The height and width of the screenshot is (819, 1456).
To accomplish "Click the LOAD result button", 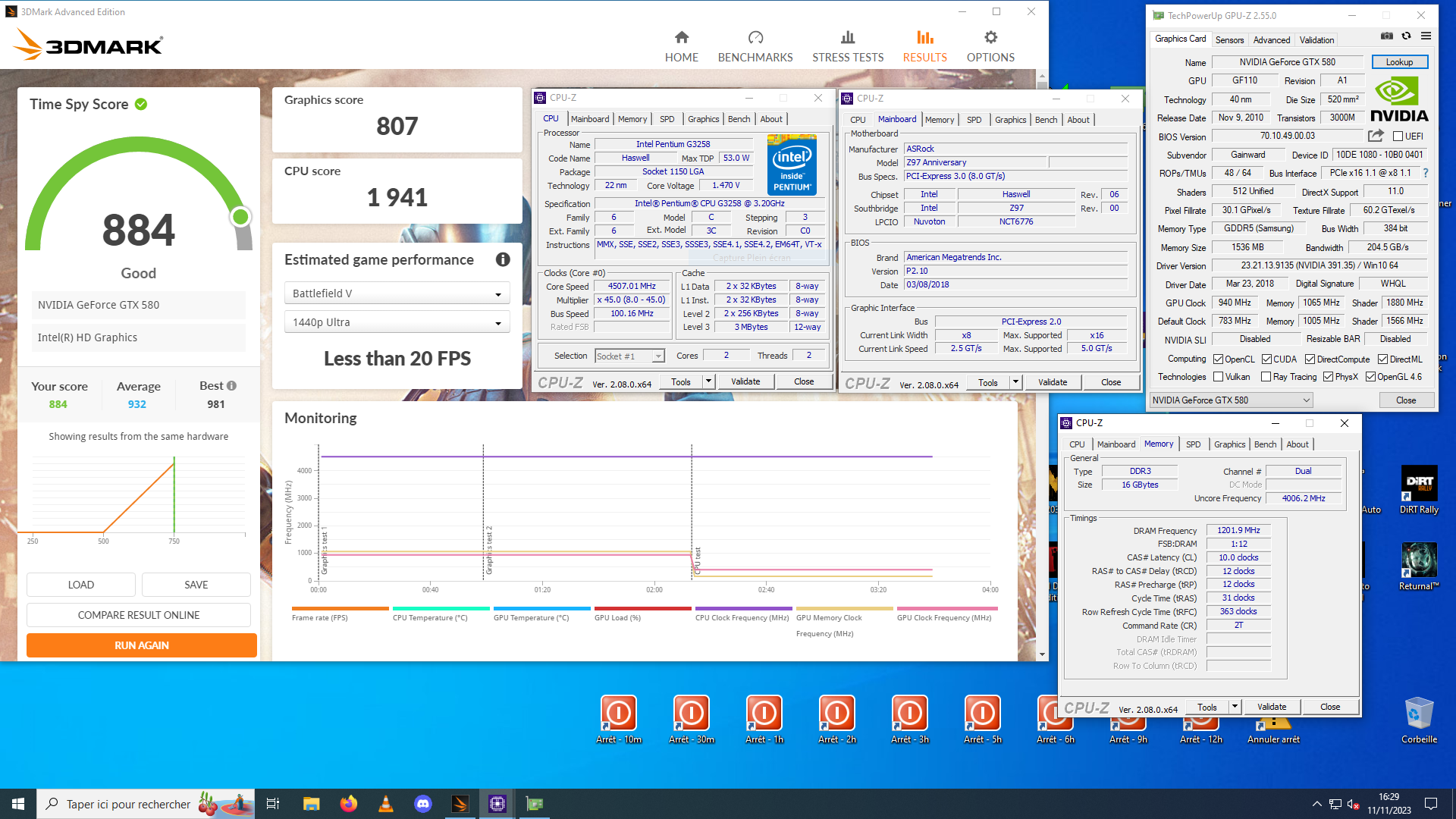I will (x=81, y=585).
